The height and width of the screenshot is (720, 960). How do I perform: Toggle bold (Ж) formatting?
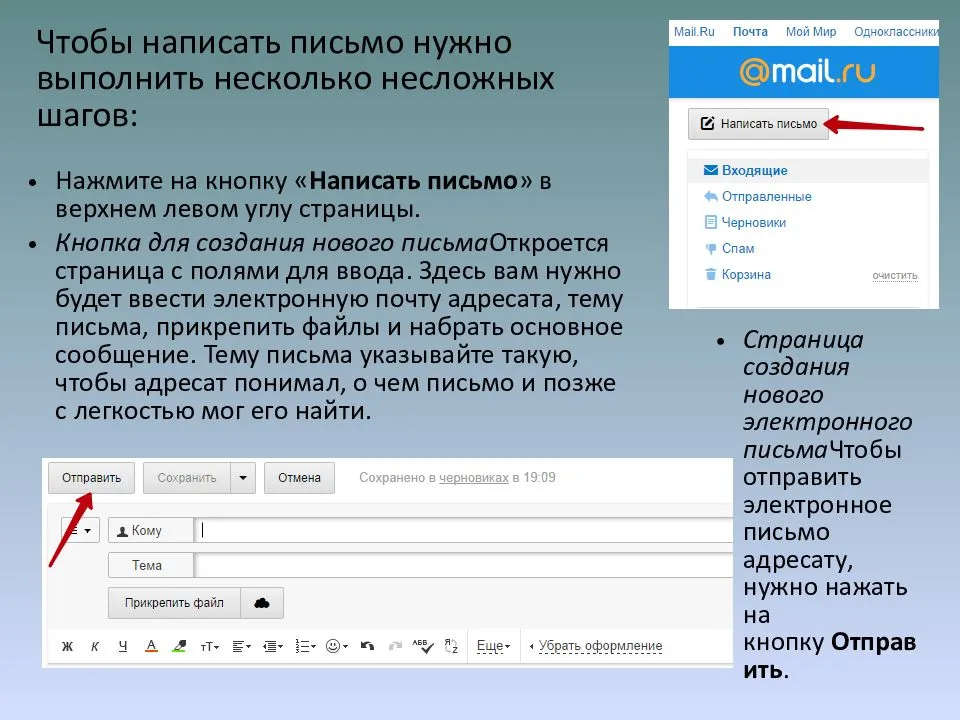tap(67, 646)
